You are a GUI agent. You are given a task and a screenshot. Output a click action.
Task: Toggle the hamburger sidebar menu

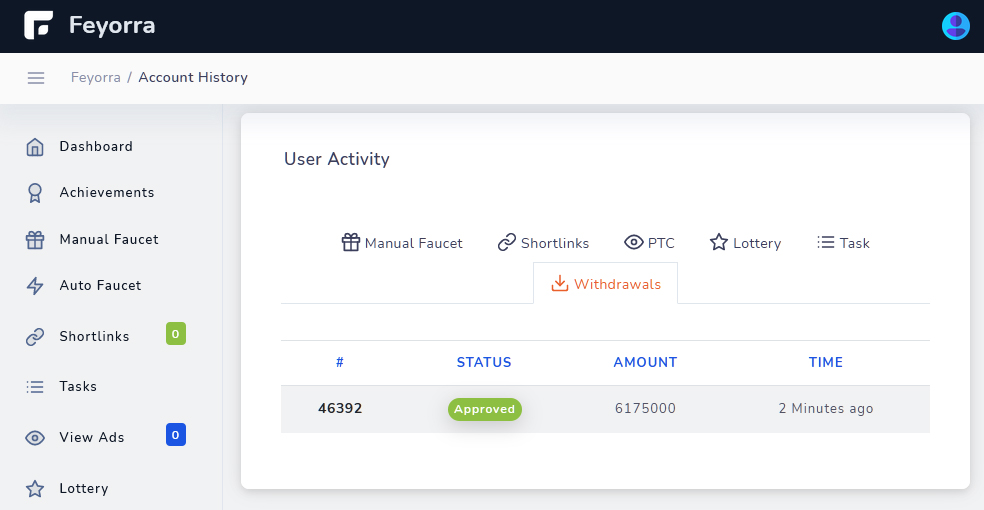click(x=36, y=78)
